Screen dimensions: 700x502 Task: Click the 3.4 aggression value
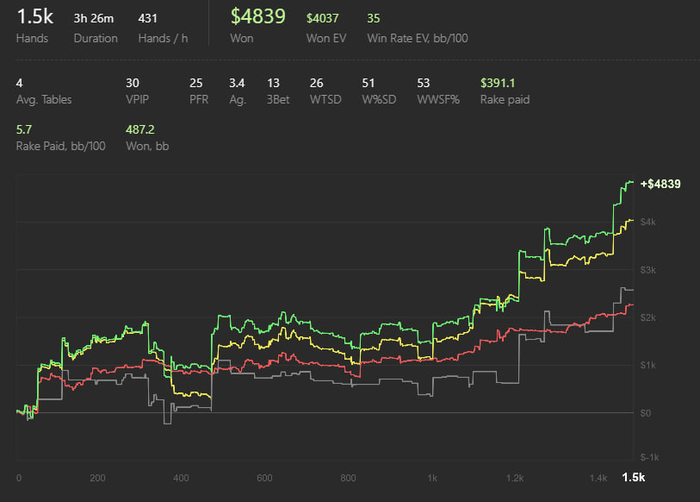point(237,83)
